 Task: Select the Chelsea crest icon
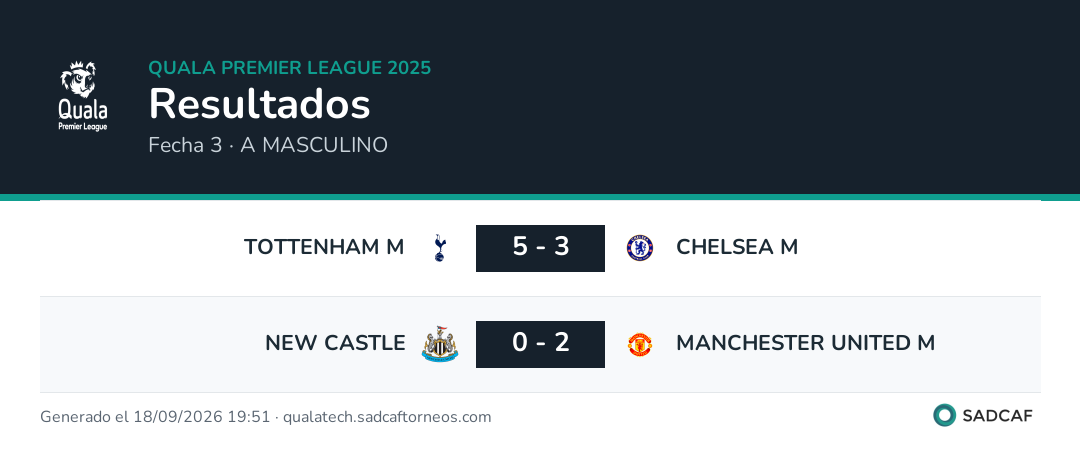(x=640, y=247)
